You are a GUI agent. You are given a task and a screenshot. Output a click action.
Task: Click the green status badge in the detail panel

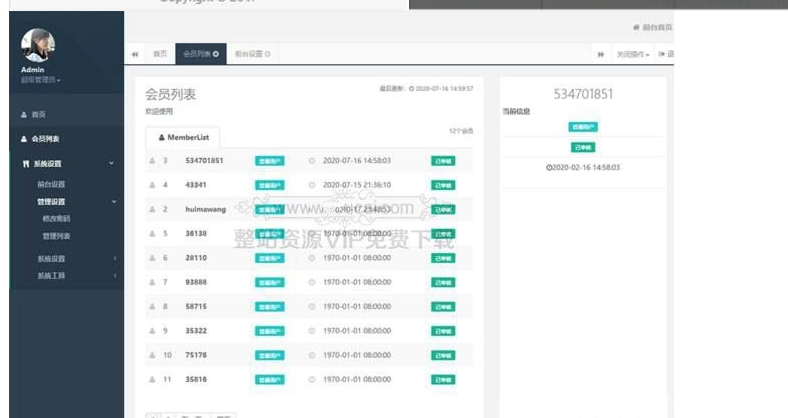tap(583, 147)
